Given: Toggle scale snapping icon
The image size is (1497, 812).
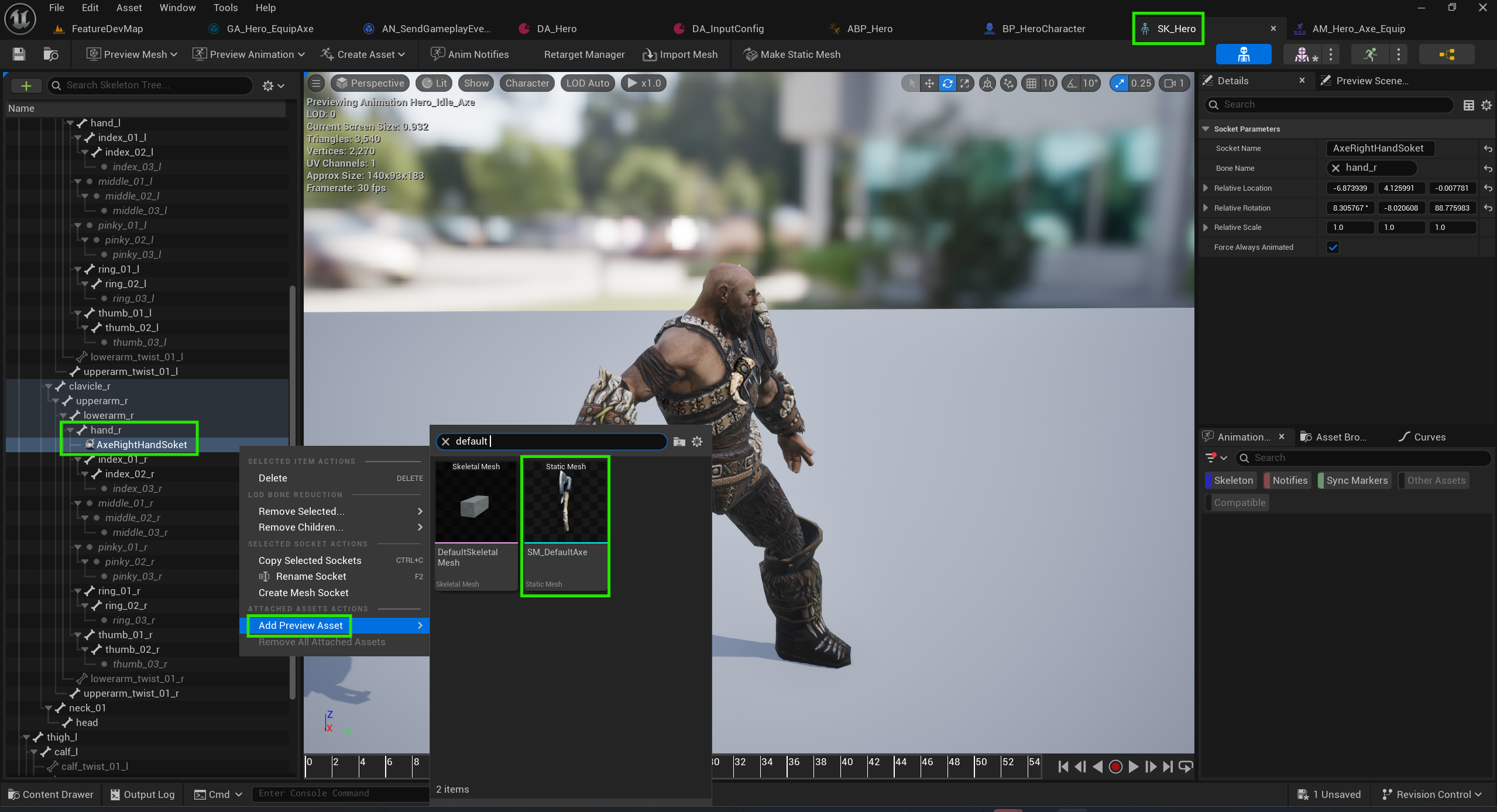Looking at the screenshot, I should click(1119, 83).
